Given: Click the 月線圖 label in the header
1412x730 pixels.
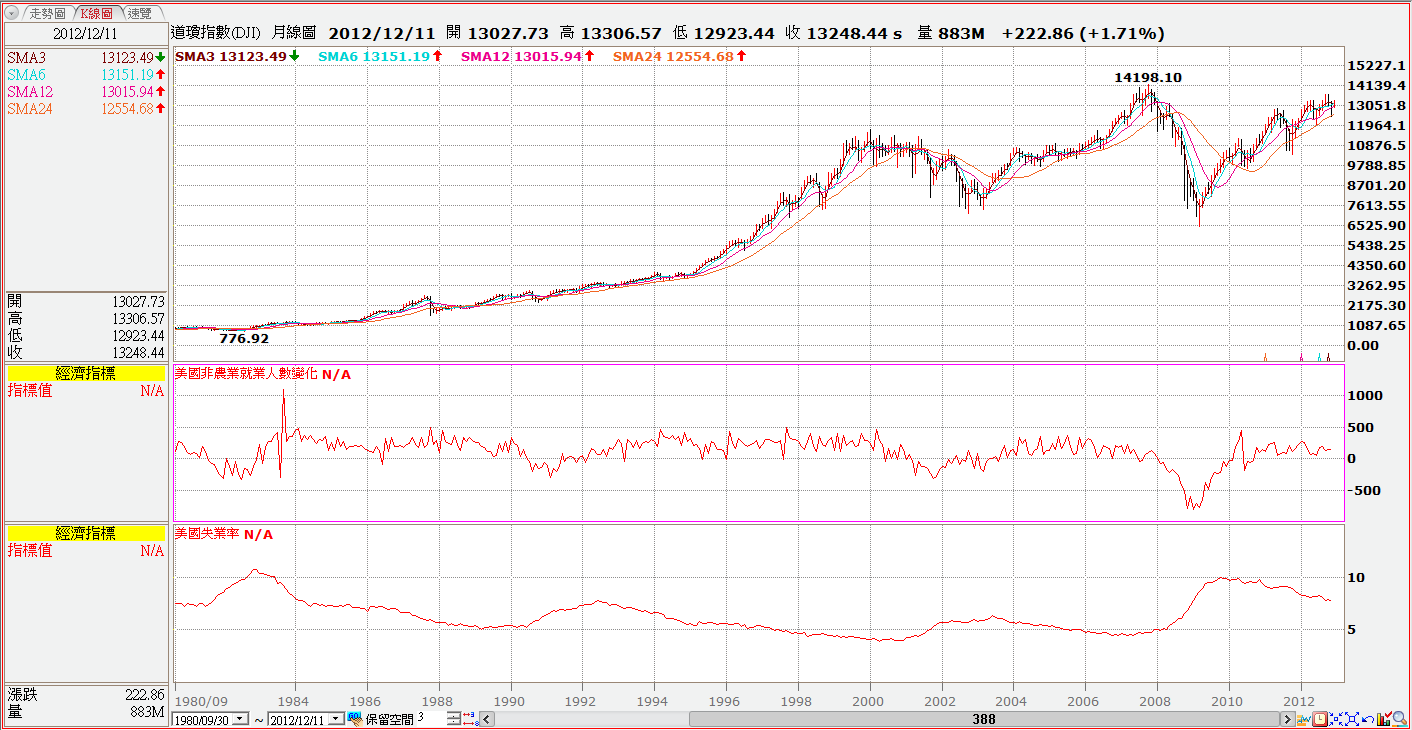Looking at the screenshot, I should coord(294,33).
